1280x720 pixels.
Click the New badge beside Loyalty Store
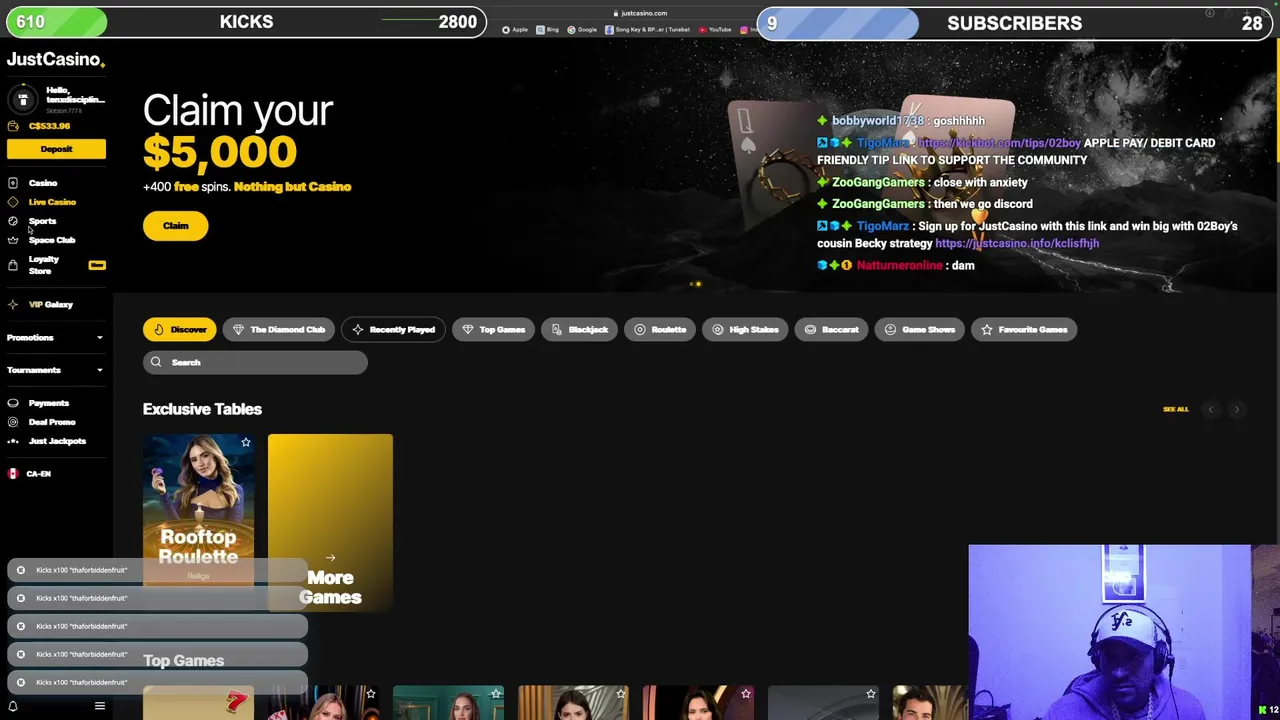pyautogui.click(x=97, y=265)
